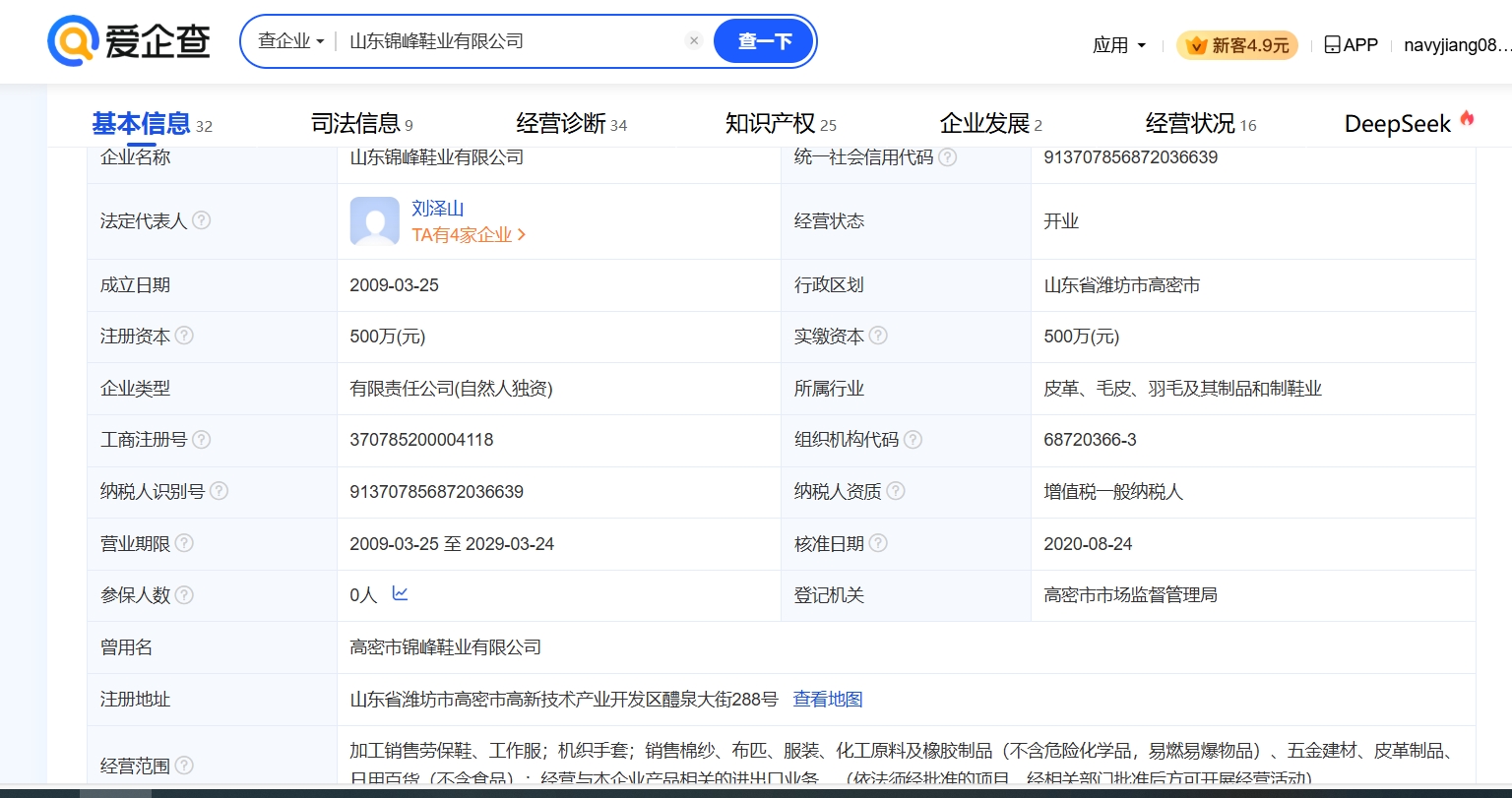View the insured headcount trend chart icon
The width and height of the screenshot is (1512, 798).
tap(400, 593)
